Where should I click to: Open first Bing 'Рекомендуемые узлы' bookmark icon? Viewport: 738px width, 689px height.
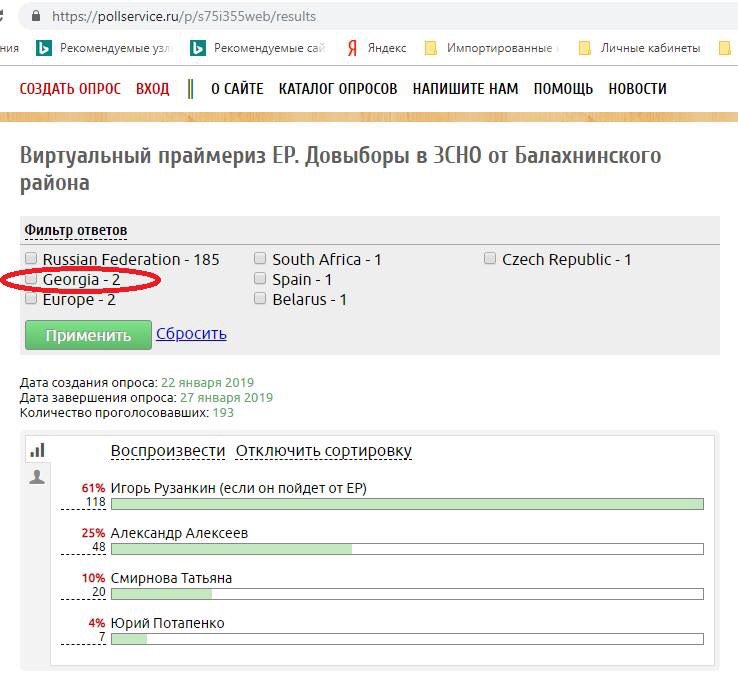pyautogui.click(x=44, y=48)
